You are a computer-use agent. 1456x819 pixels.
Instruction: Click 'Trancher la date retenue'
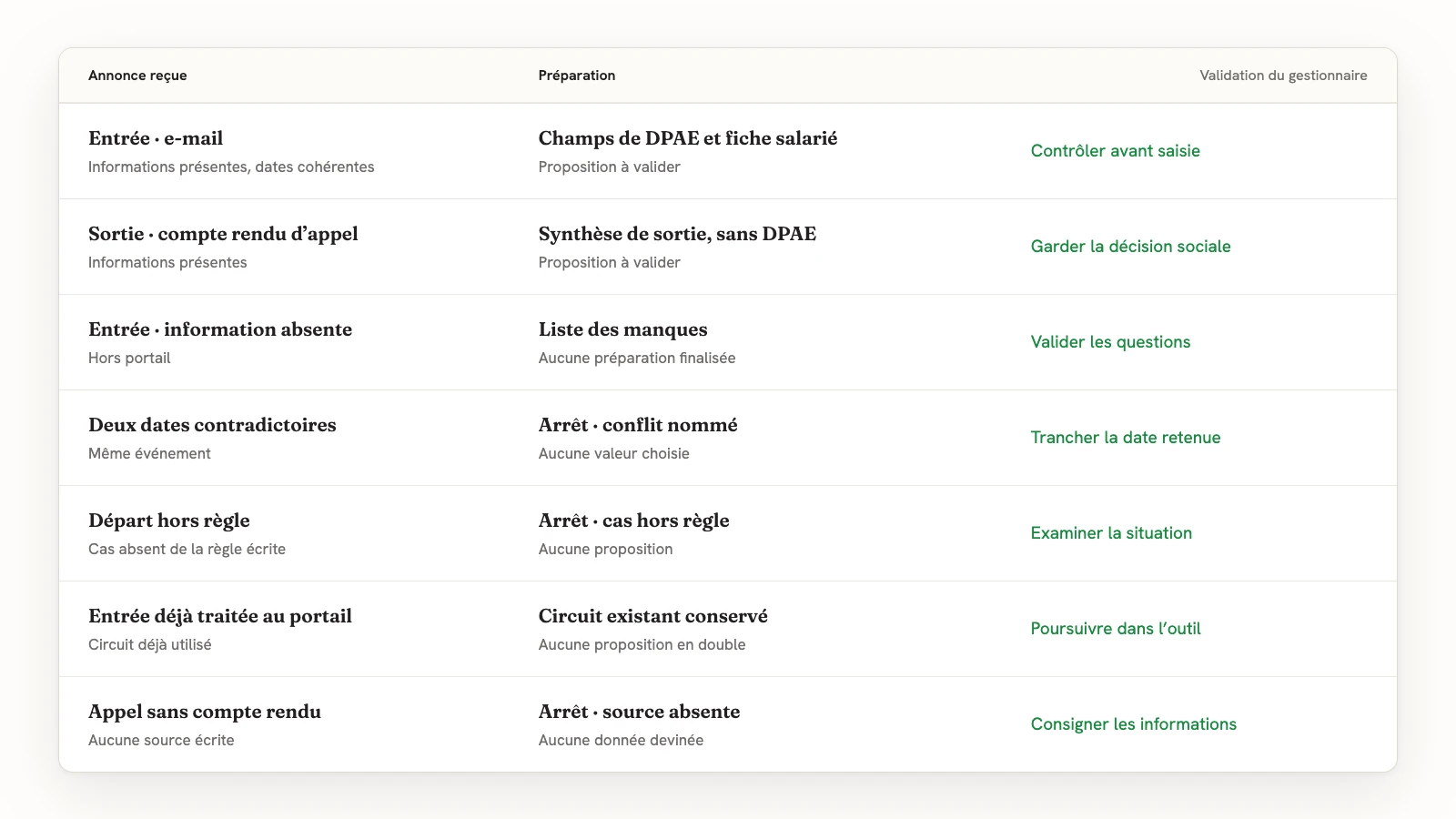pos(1126,438)
